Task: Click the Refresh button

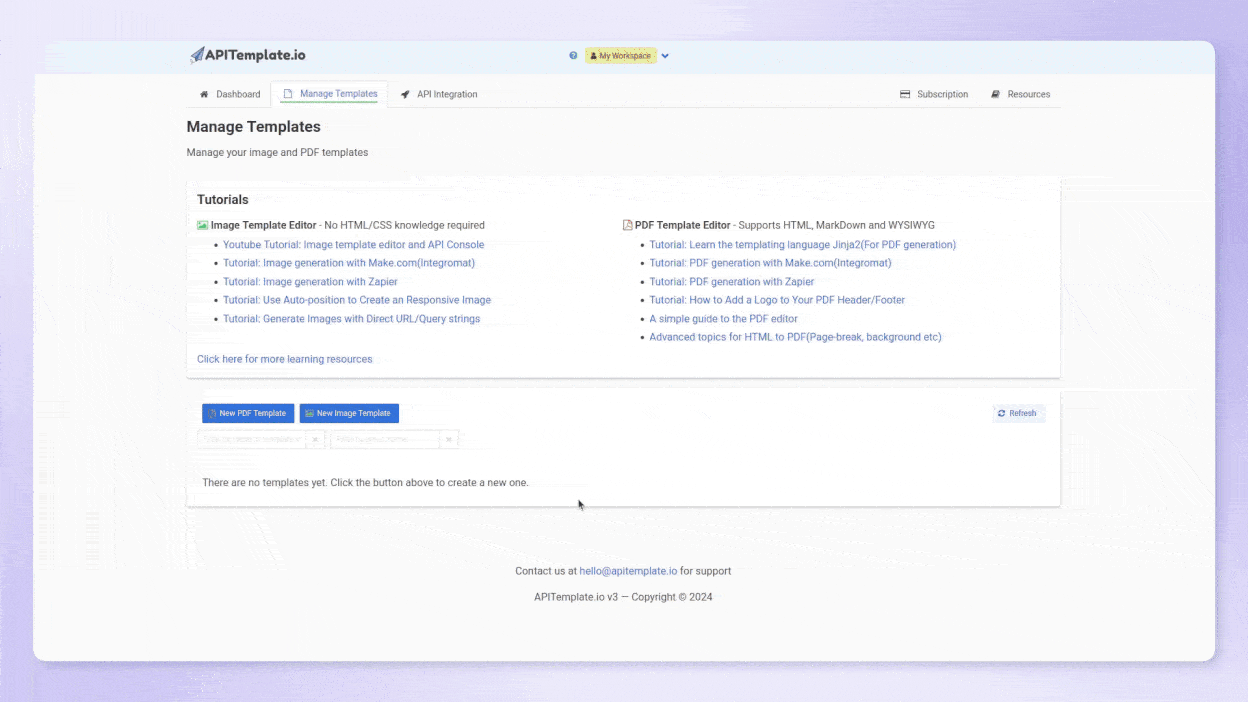Action: coord(1017,413)
